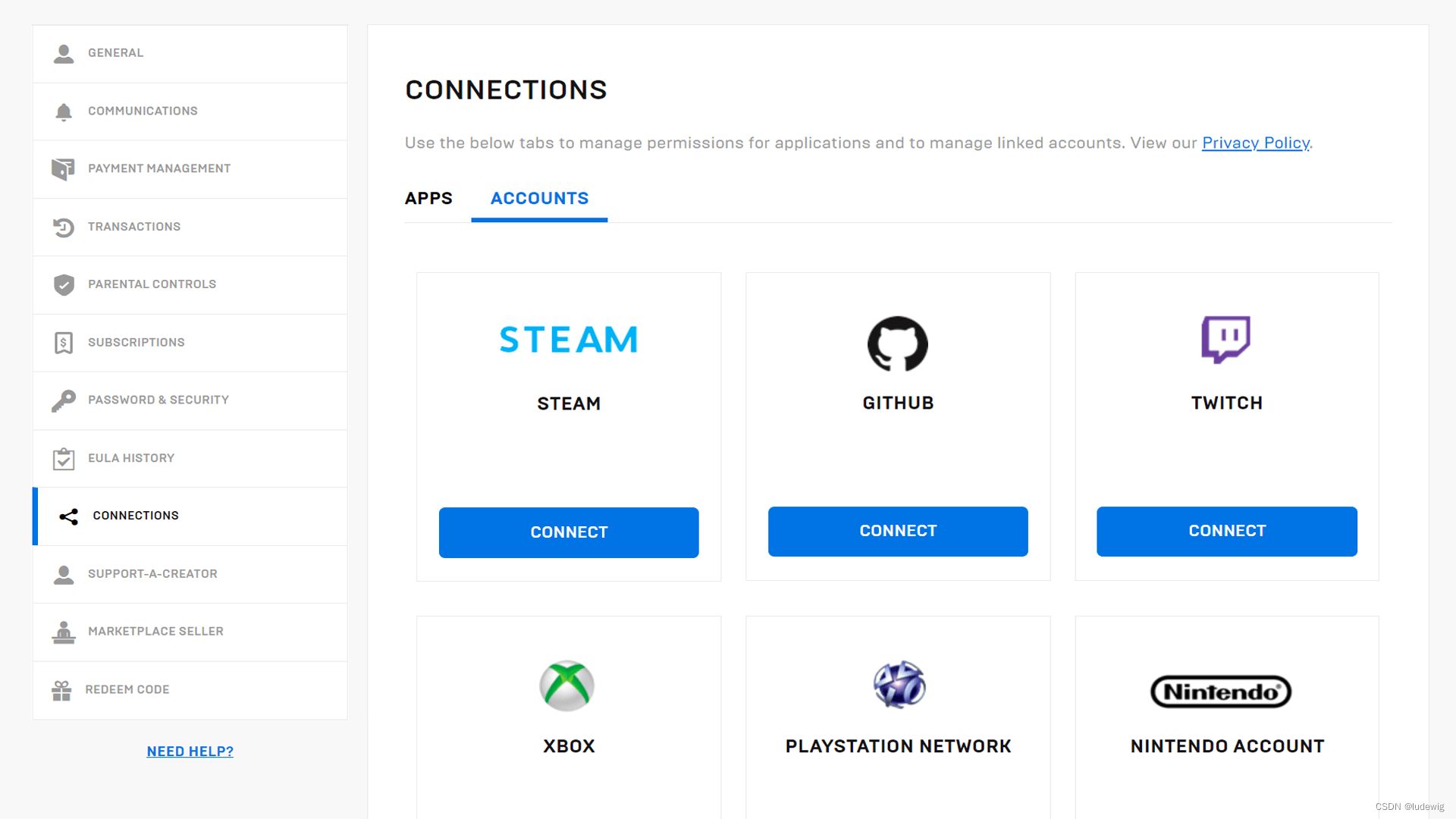Click the NINTENDO ACCOUNT title text

[1227, 746]
